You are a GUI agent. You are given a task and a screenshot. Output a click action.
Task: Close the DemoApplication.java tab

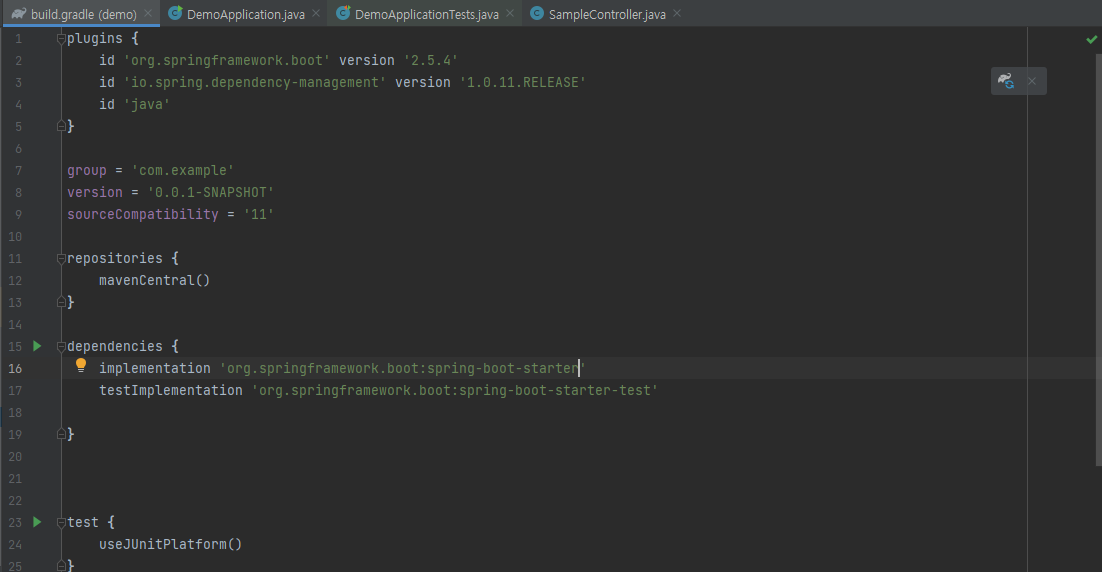[x=316, y=13]
